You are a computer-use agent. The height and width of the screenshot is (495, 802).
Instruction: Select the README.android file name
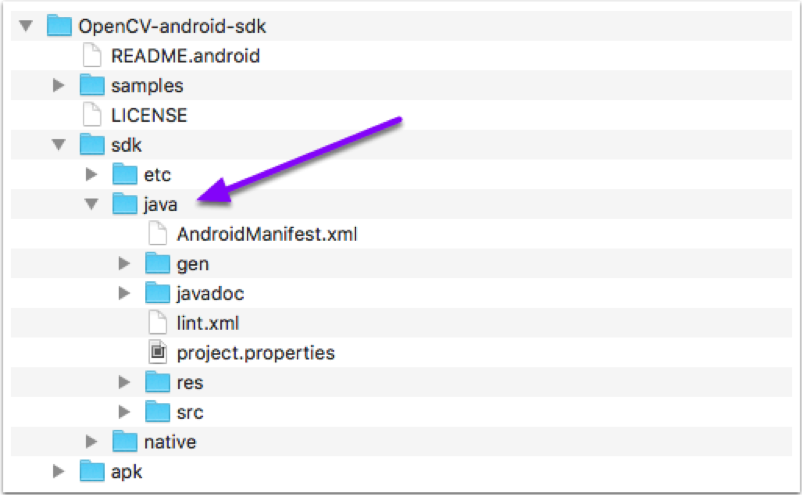pos(186,56)
